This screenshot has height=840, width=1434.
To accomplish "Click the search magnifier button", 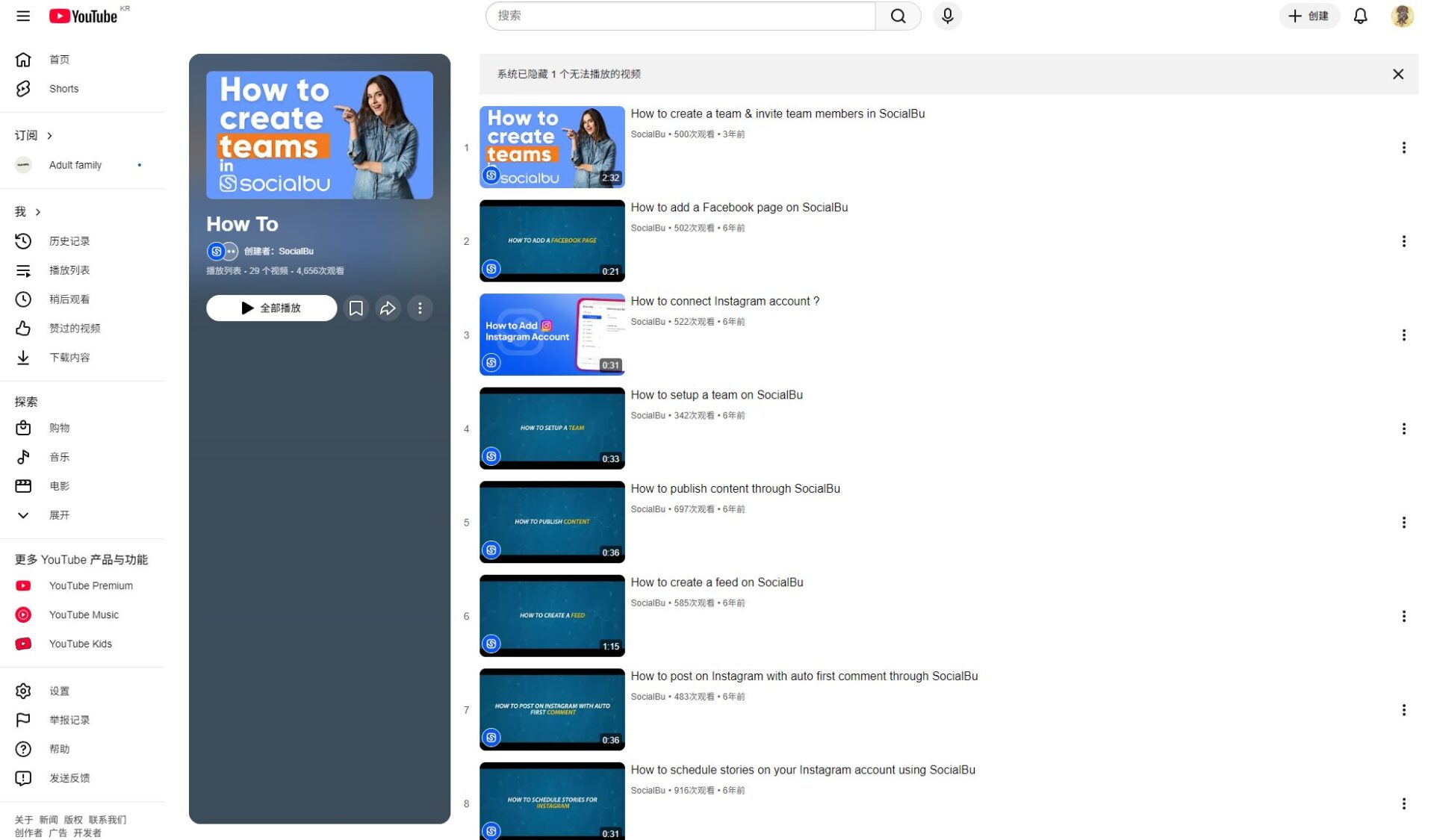I will (x=898, y=16).
